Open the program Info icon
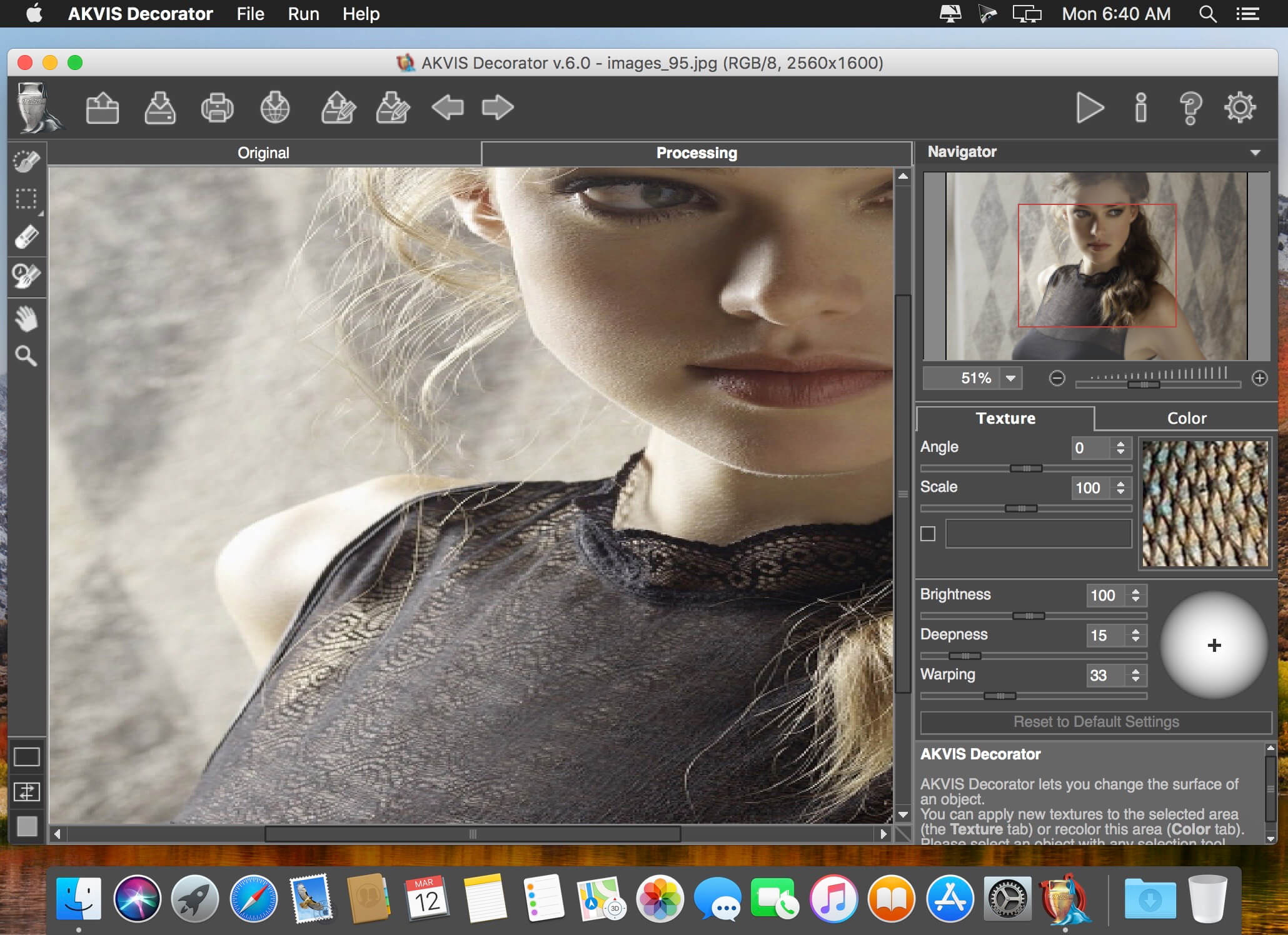 [1141, 108]
